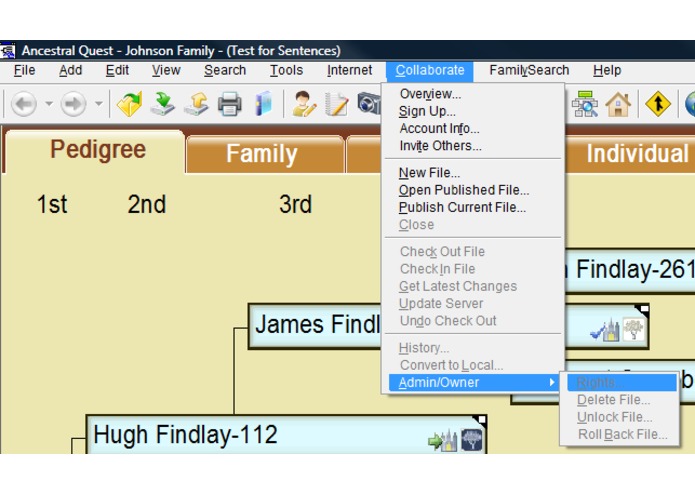
Task: Click the yellow diamond arrow icon
Action: [x=658, y=104]
